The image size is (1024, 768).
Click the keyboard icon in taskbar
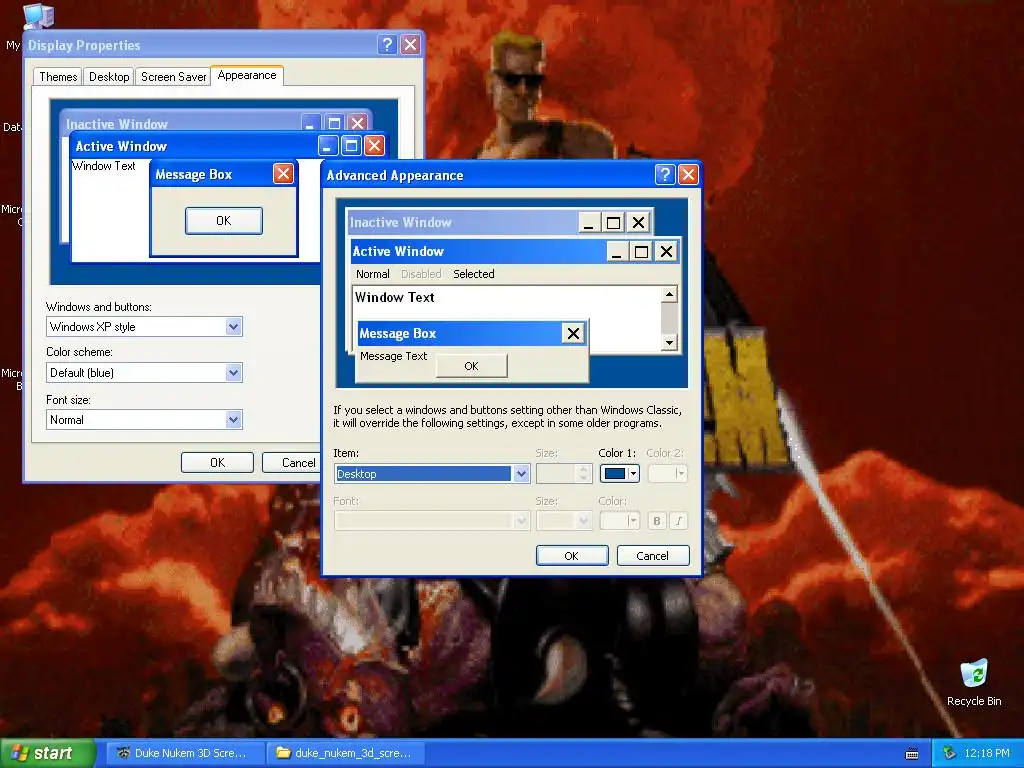pyautogui.click(x=912, y=754)
